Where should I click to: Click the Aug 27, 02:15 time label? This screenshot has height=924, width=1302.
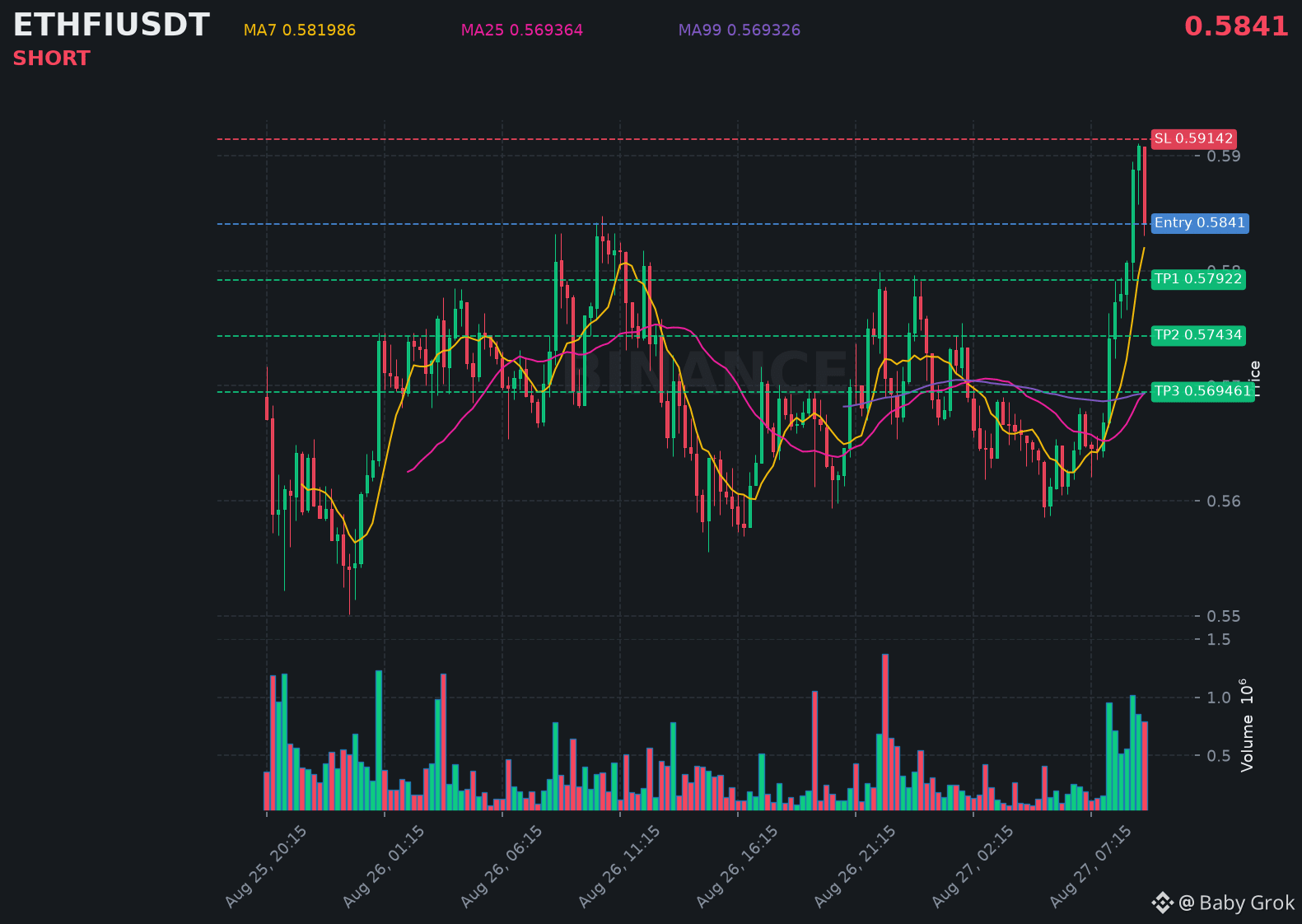pyautogui.click(x=973, y=867)
